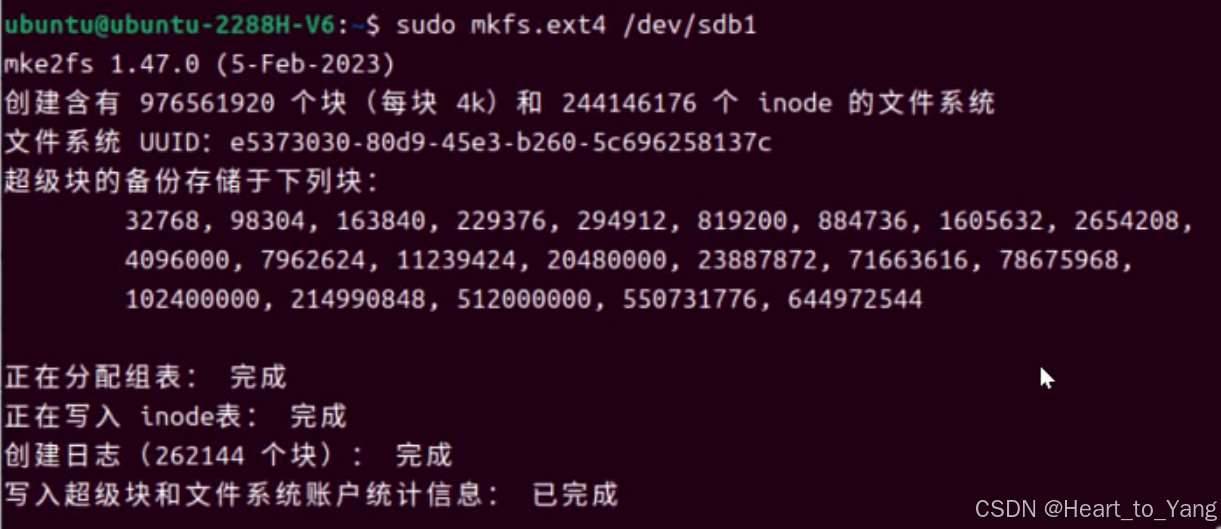The height and width of the screenshot is (529, 1221).
Task: Click backup block number 4096000
Action: 183,260
